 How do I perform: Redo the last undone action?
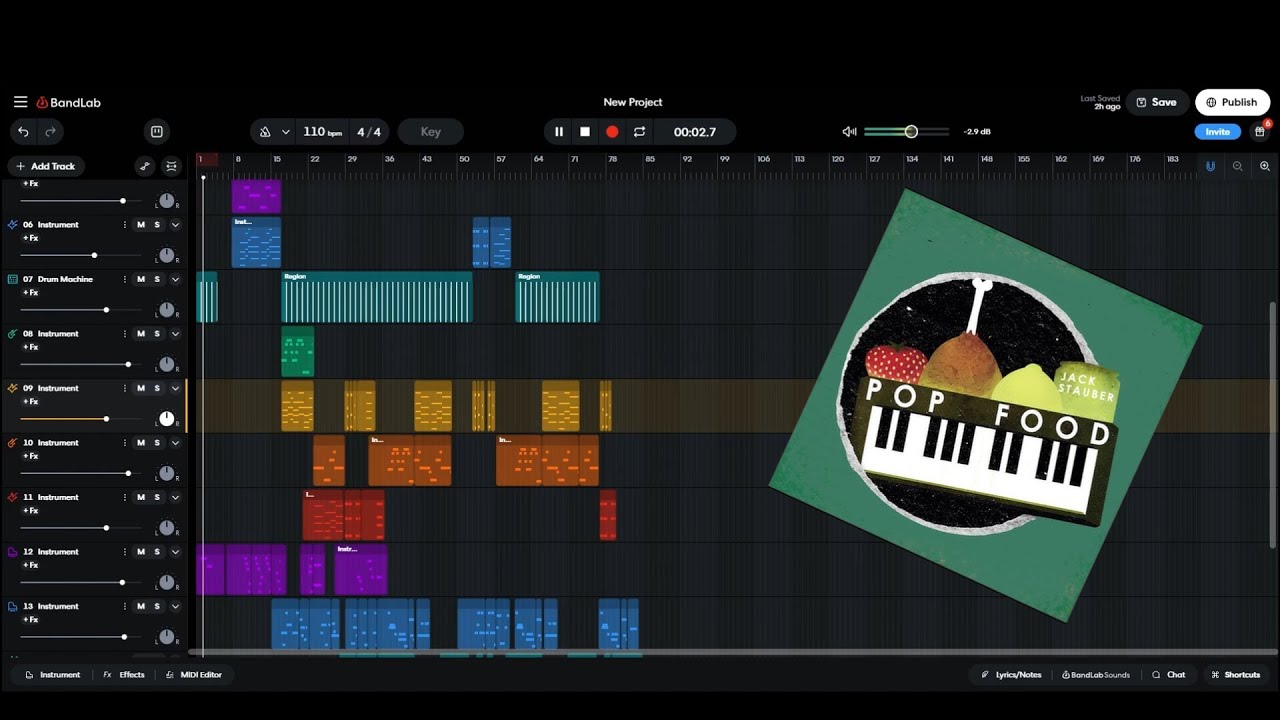coord(50,131)
